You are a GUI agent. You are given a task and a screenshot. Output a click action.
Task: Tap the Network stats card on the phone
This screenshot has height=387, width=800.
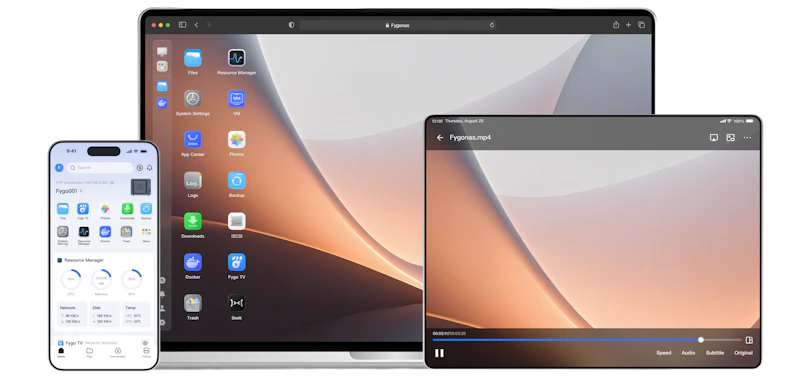point(72,315)
